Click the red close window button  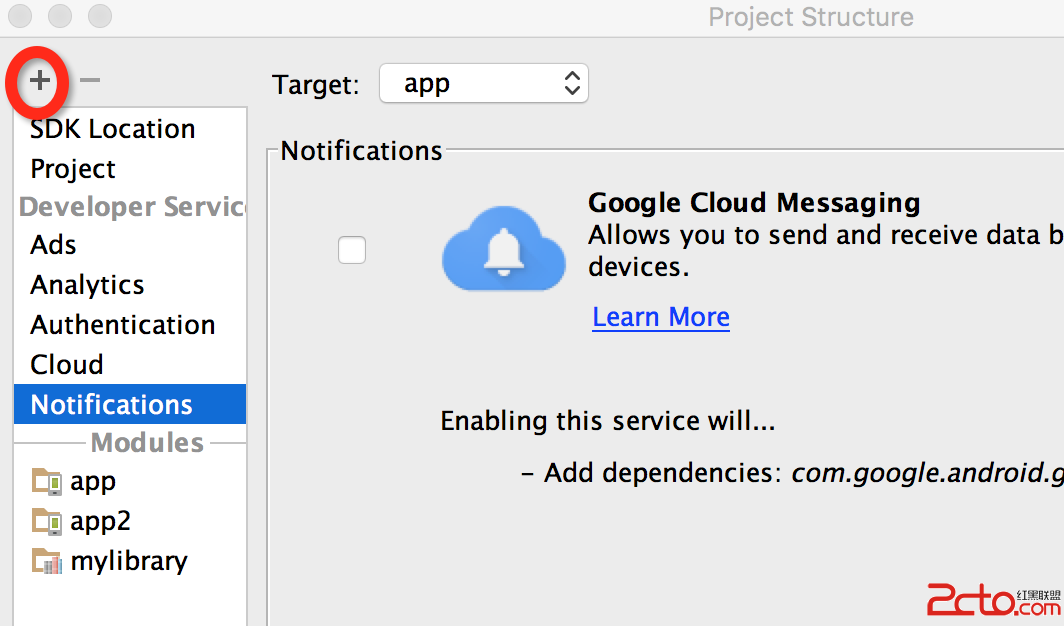(x=20, y=16)
